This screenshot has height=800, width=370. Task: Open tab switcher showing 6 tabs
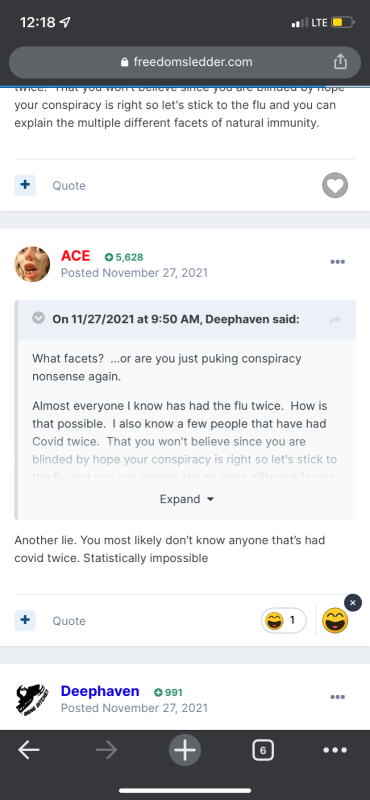[262, 750]
